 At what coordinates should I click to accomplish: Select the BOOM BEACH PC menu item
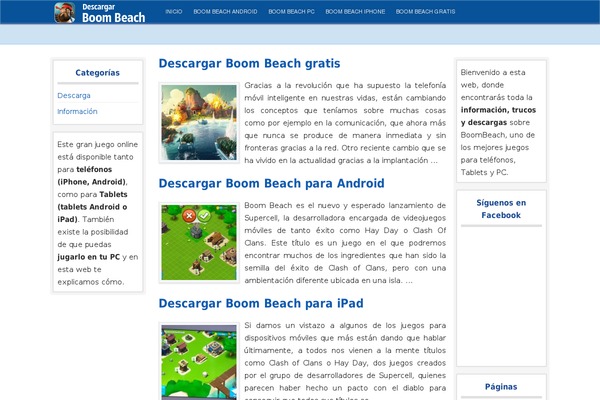[291, 11]
